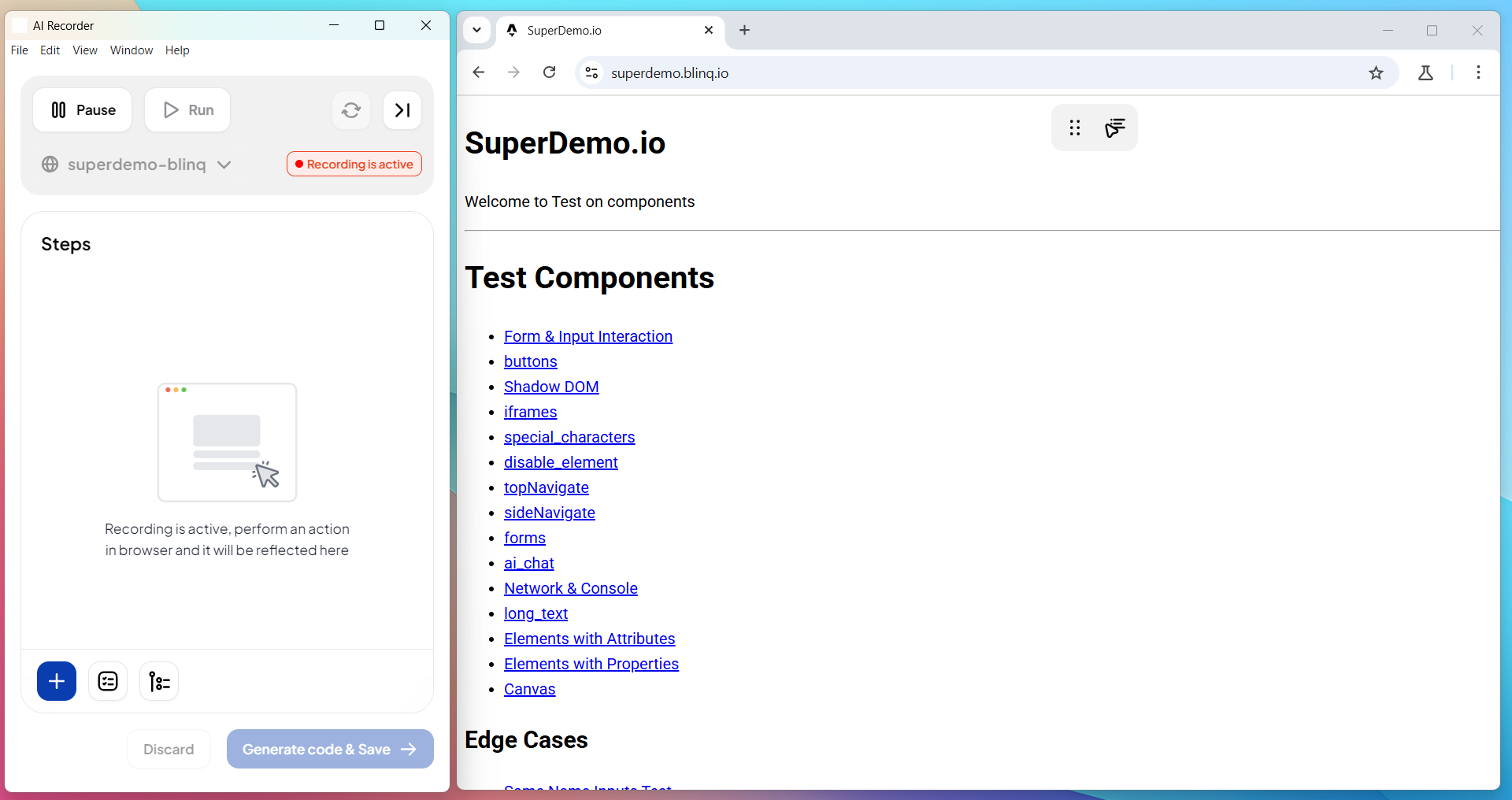Bookmark this page with the star icon

click(x=1376, y=73)
